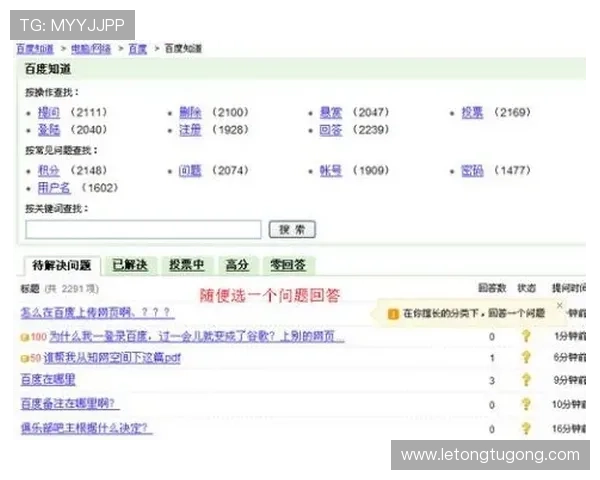This screenshot has width=600, height=480.
Task: Open the 帐号 common-question link
Action: [331, 170]
